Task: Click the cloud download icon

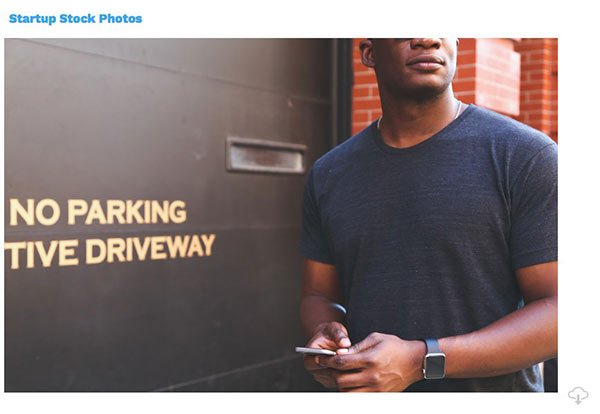Action: pyautogui.click(x=578, y=395)
